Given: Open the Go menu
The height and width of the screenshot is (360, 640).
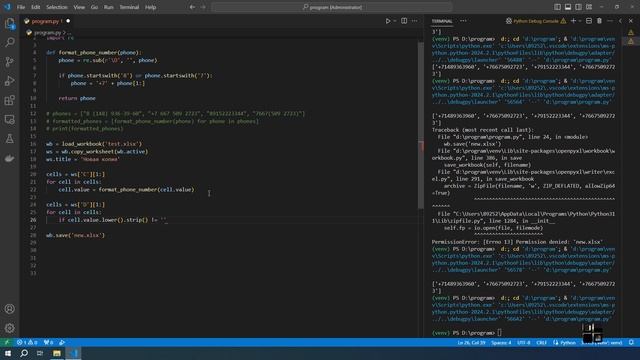Looking at the screenshot, I should tap(94, 7).
